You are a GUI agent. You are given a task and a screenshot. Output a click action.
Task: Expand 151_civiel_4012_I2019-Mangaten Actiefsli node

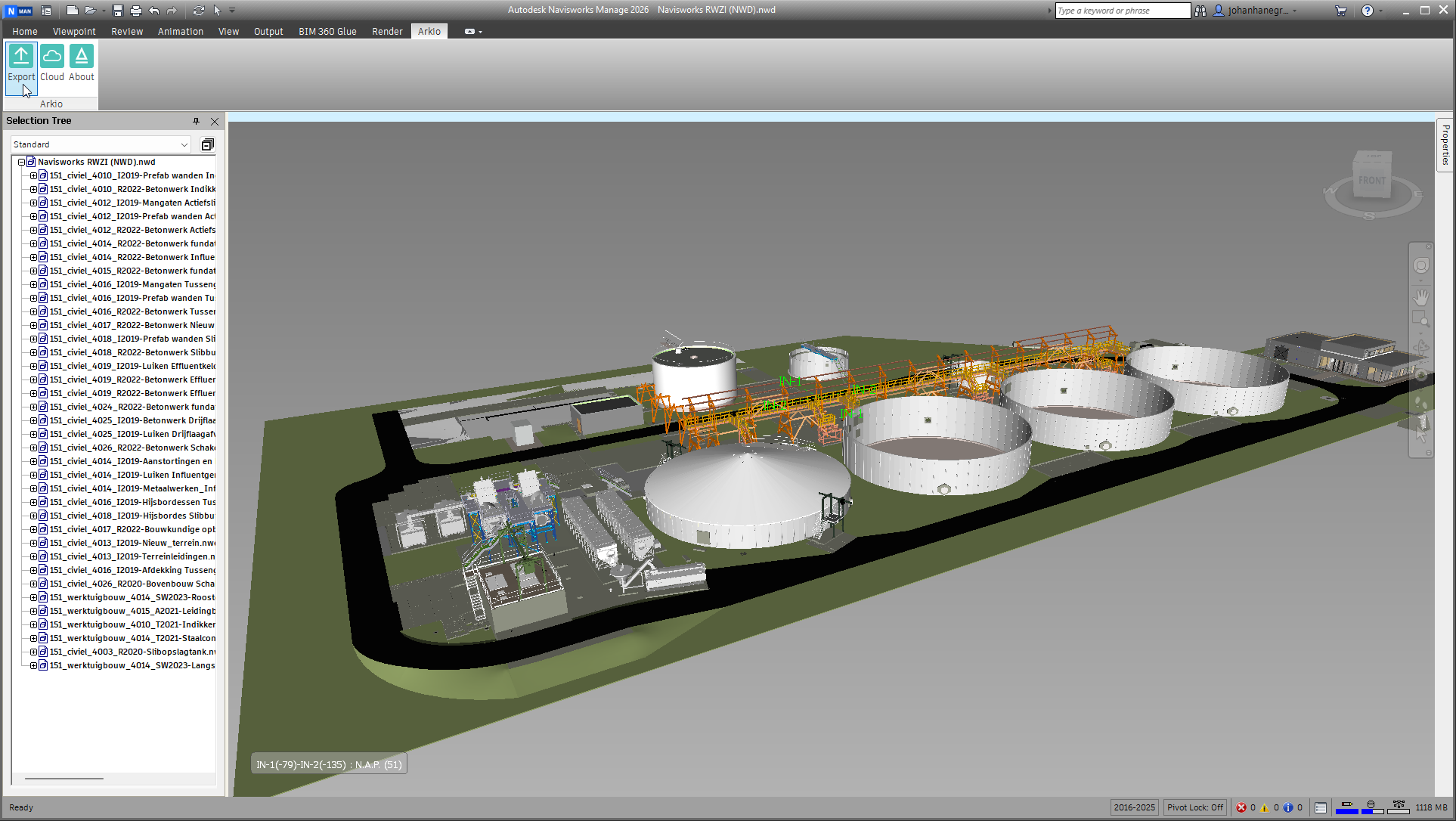[33, 203]
